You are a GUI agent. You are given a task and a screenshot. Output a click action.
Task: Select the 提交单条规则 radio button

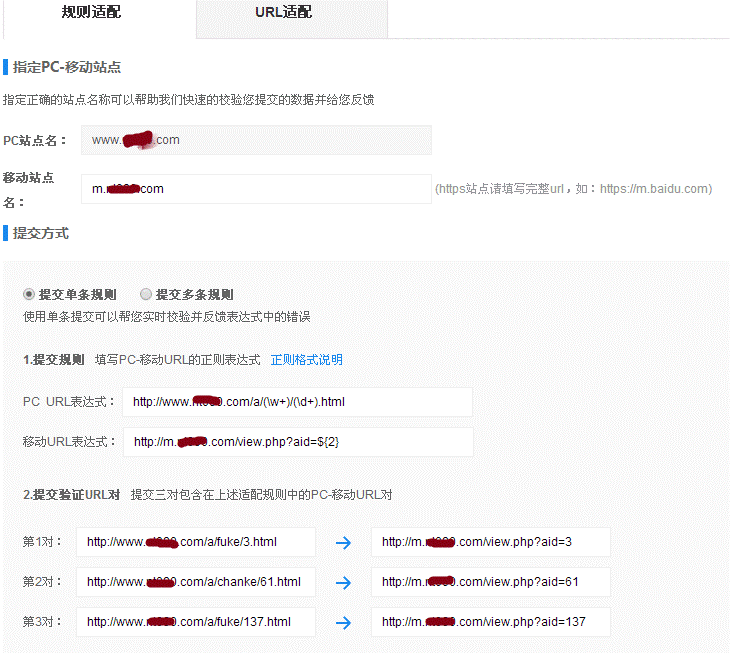click(29, 295)
